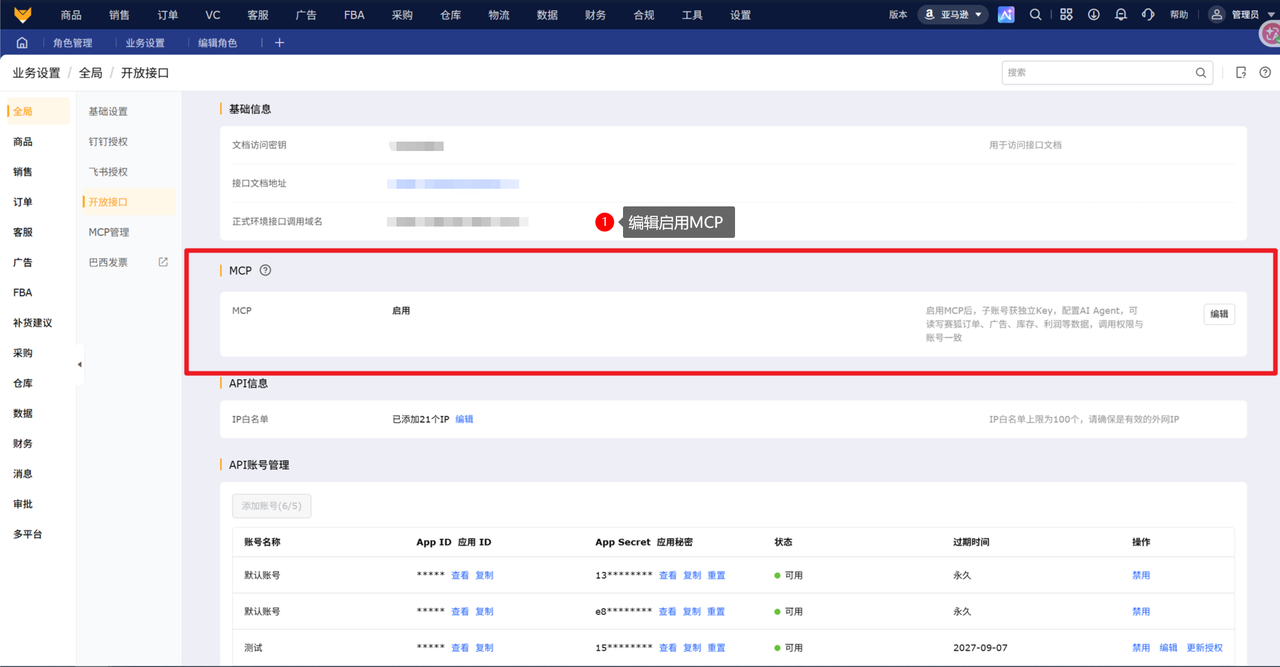
Task: Click the floating pink translate icon
Action: point(1269,34)
